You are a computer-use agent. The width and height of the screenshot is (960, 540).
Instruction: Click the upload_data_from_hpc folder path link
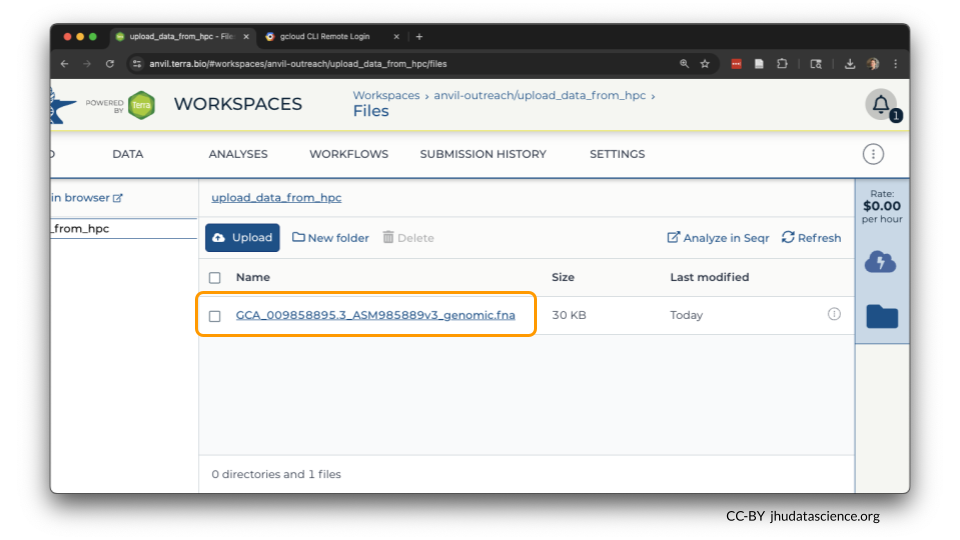coord(276,198)
